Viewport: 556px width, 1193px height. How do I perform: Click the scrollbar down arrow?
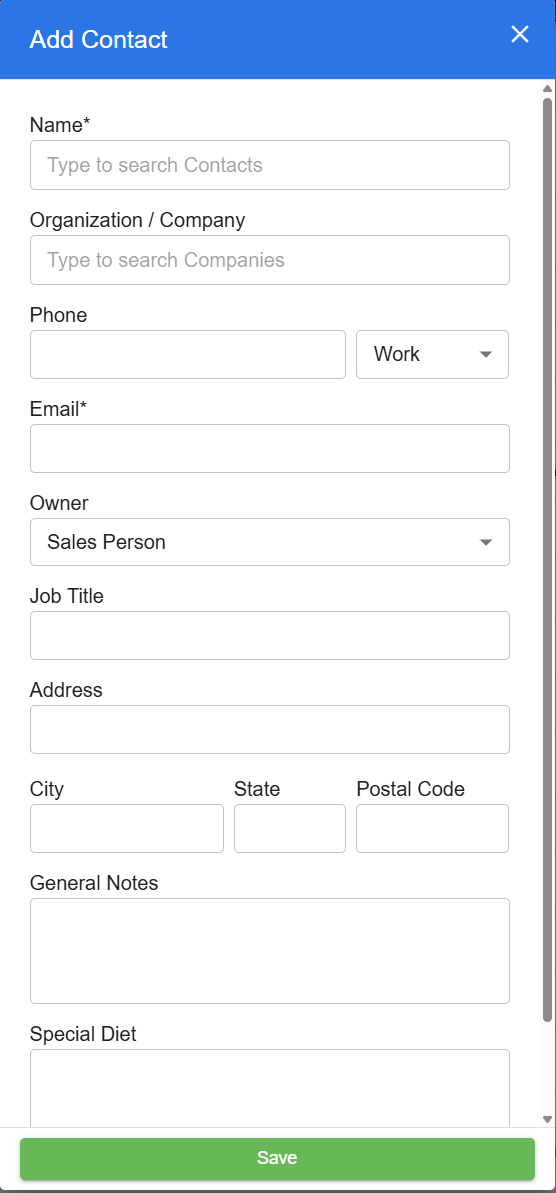[x=547, y=1119]
